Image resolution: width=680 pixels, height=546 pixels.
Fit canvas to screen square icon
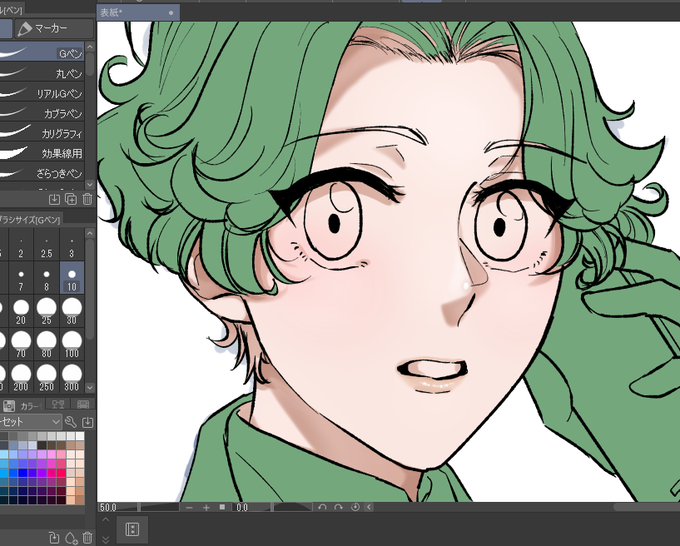tap(222, 507)
